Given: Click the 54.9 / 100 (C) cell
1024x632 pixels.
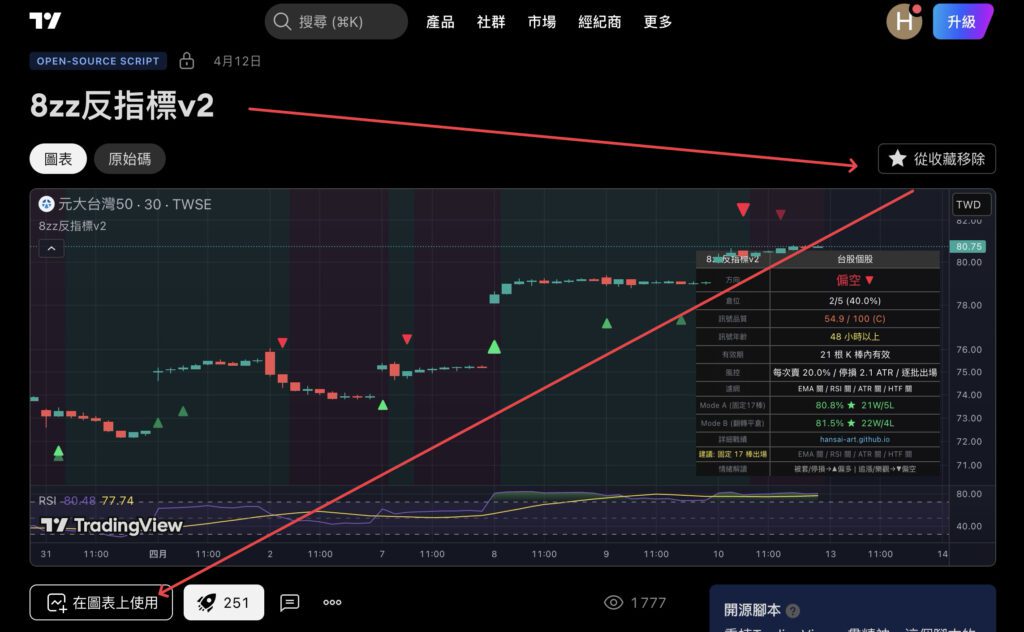Looking at the screenshot, I should 854,319.
